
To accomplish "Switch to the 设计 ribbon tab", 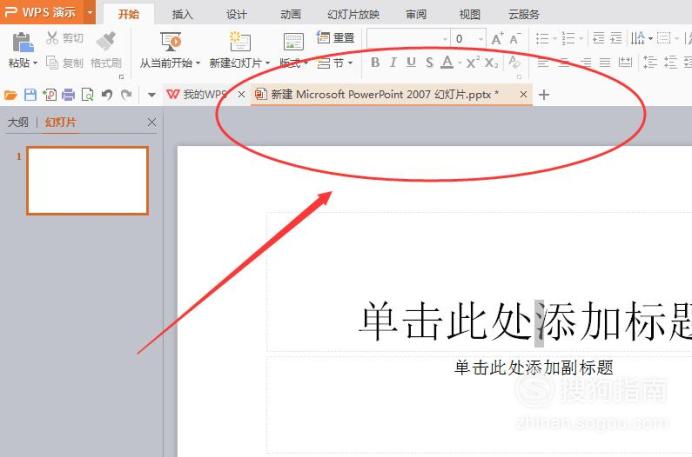I will (237, 15).
